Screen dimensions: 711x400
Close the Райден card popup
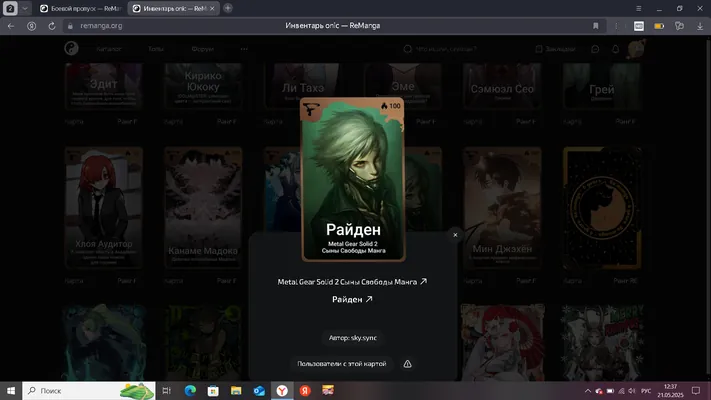pos(455,234)
